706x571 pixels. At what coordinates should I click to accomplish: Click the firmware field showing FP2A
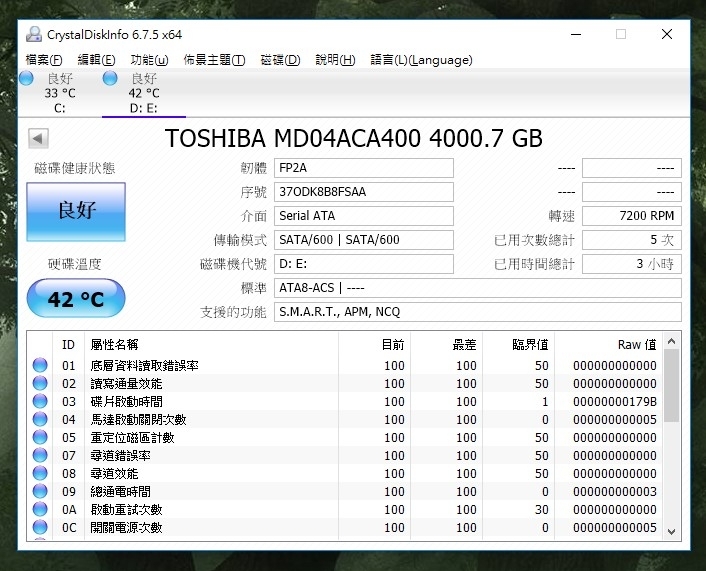(364, 168)
